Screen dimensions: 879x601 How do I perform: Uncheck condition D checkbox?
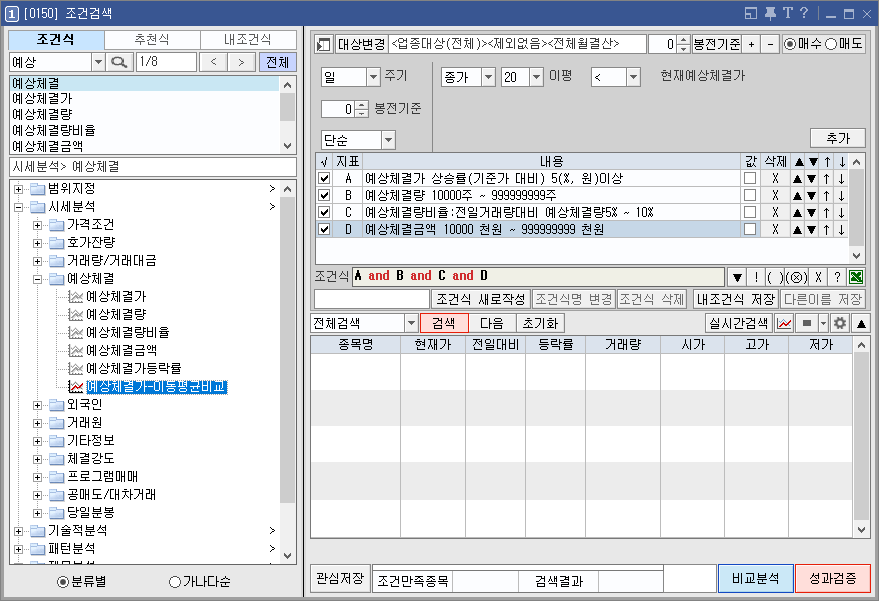pyautogui.click(x=323, y=229)
